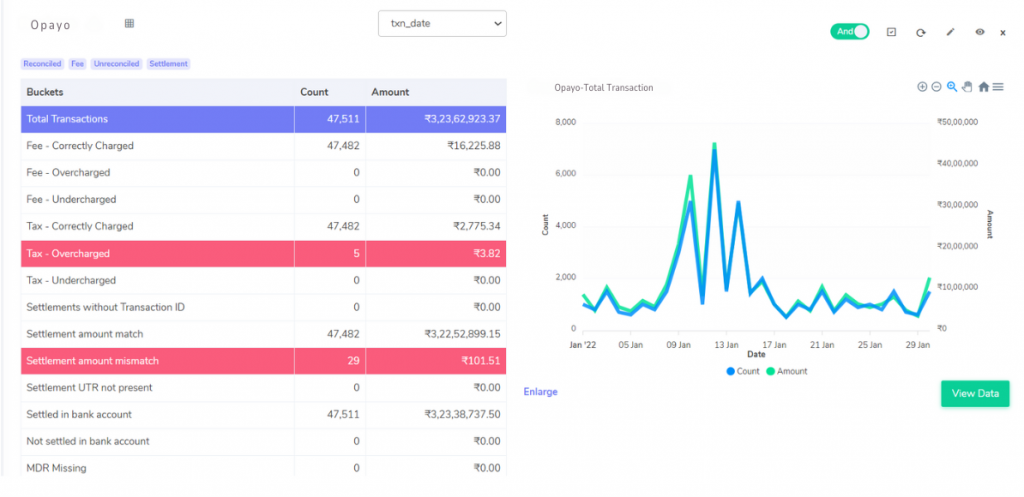Select the Tax - Overcharged row

[263, 253]
